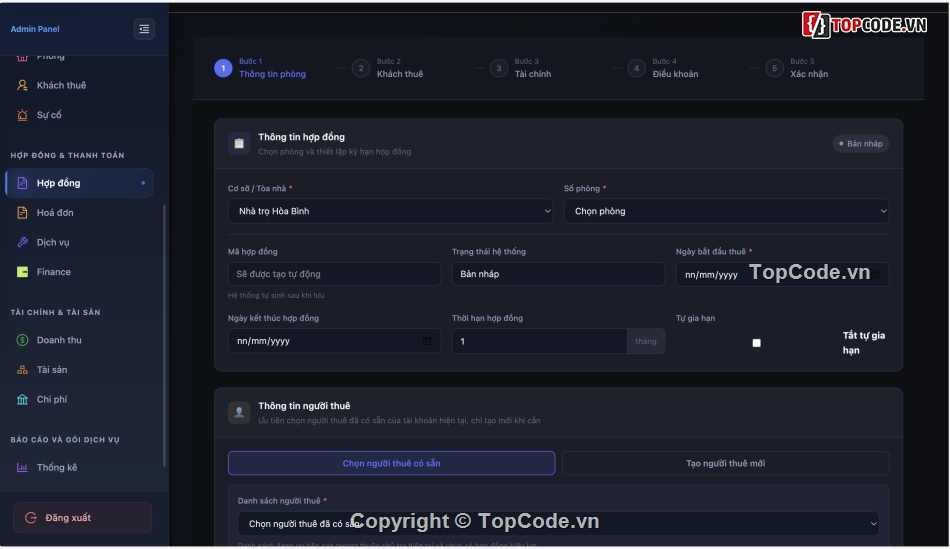Open the Chi phí sidebar item
This screenshot has width=950, height=549.
click(x=79, y=399)
